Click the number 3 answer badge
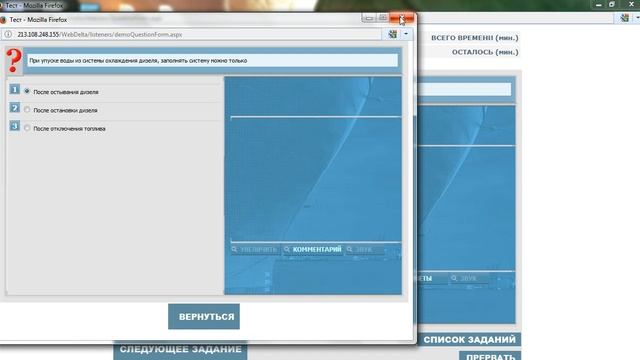Screen dimensions: 640x360 [x=15, y=126]
